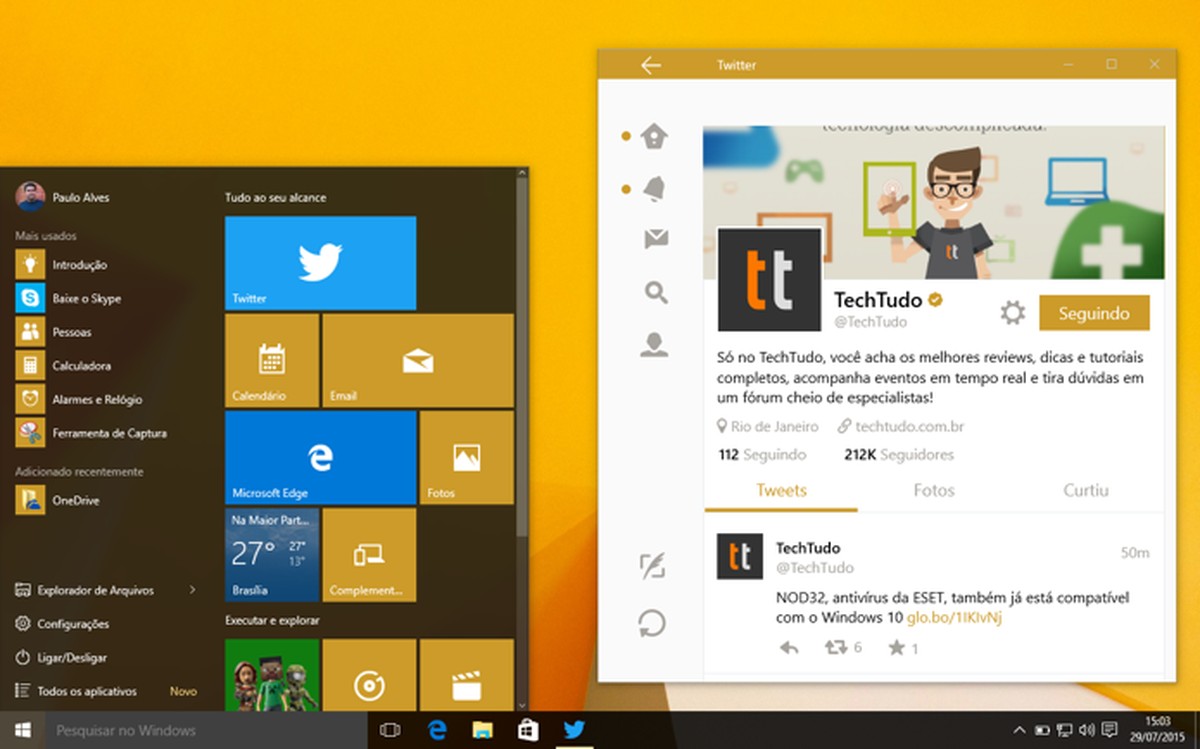Open your profile via the person icon

653,344
